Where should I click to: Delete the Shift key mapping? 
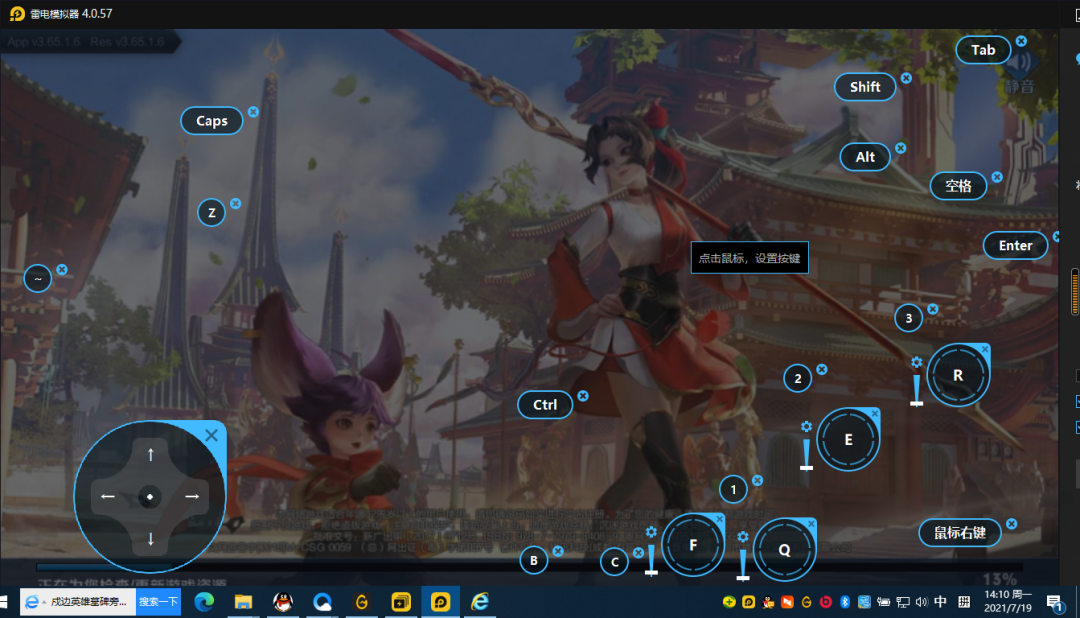[906, 78]
